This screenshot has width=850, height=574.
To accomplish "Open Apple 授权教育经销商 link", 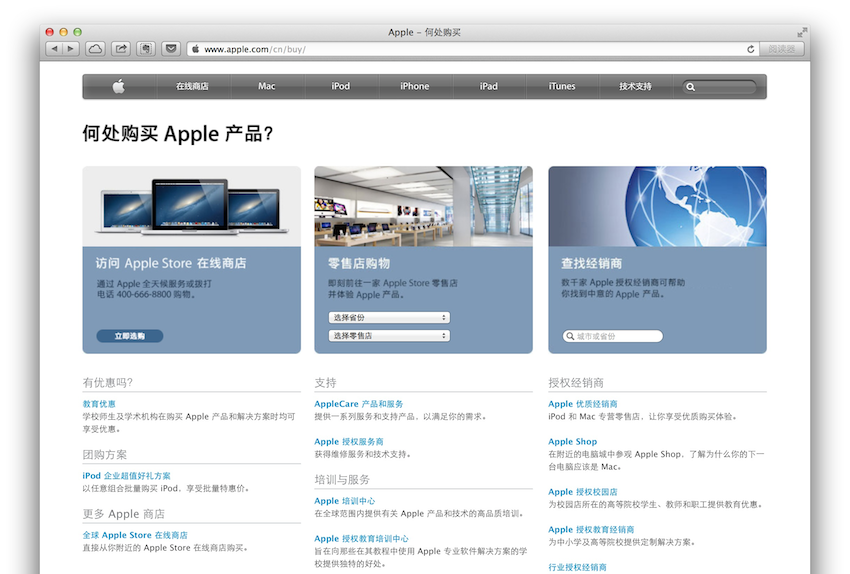I will 591,530.
